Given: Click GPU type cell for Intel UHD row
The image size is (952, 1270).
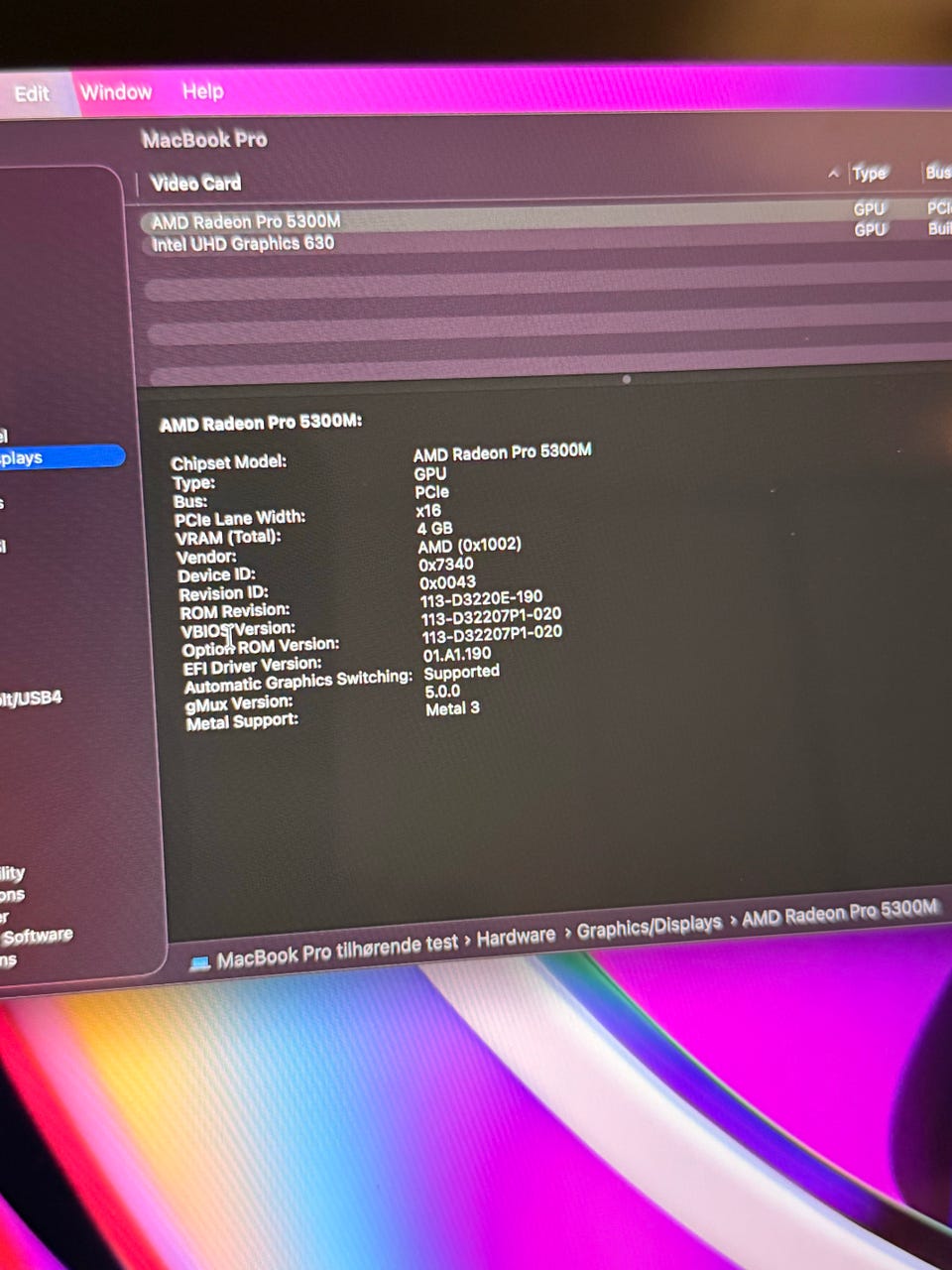Looking at the screenshot, I should click(870, 229).
